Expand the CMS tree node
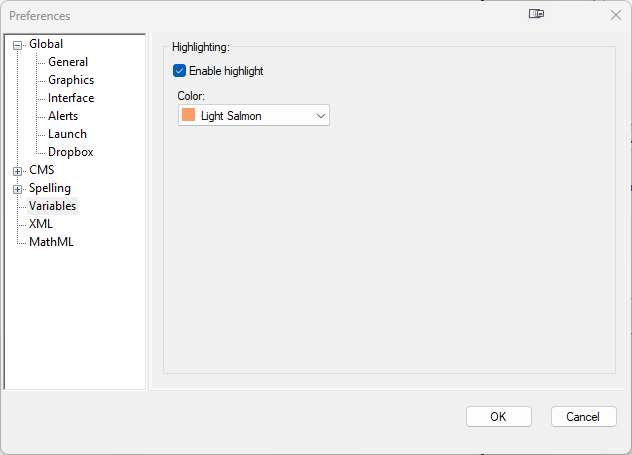 (x=17, y=170)
